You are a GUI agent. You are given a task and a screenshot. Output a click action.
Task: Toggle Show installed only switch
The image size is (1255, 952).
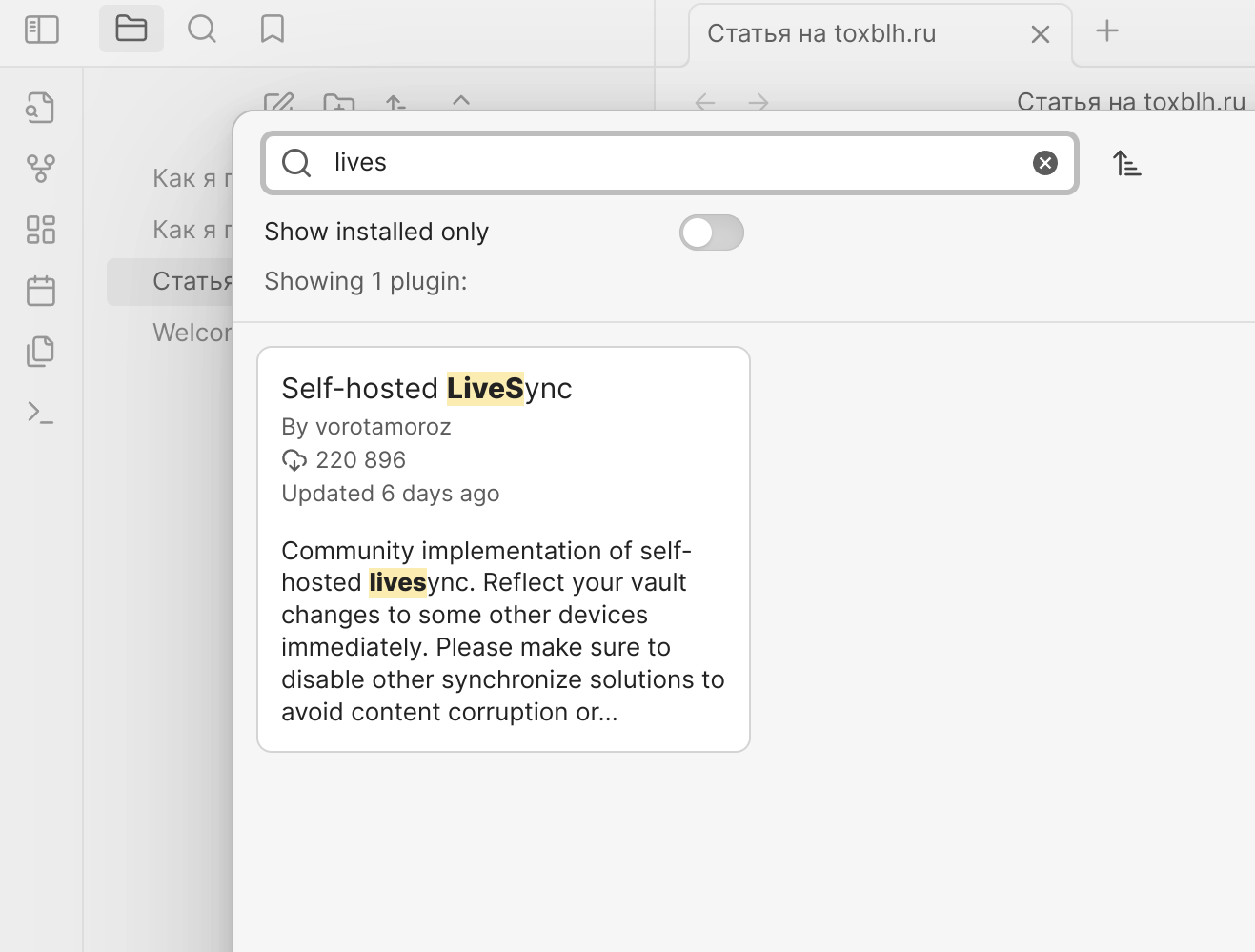click(x=712, y=233)
